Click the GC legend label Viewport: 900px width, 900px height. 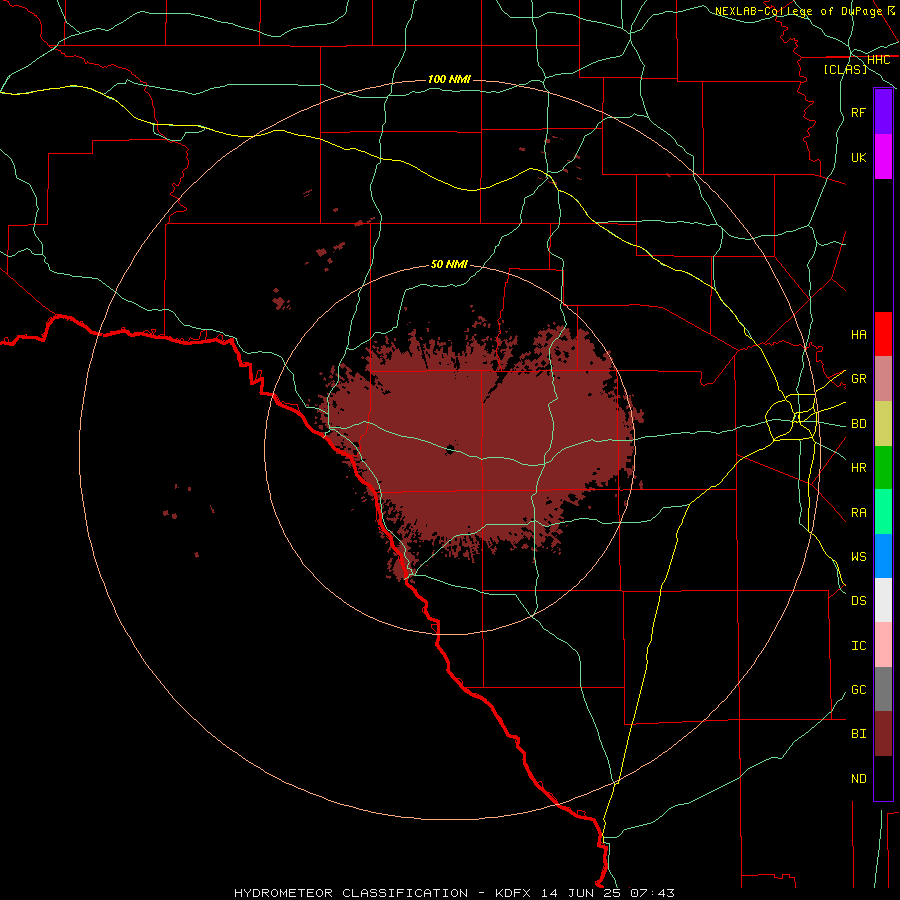(x=858, y=690)
